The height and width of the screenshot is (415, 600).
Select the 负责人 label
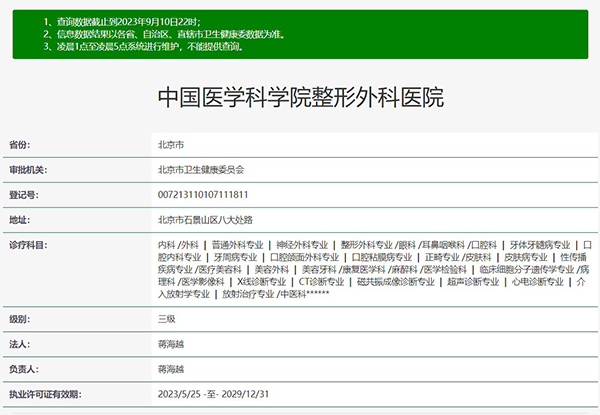pyautogui.click(x=24, y=369)
